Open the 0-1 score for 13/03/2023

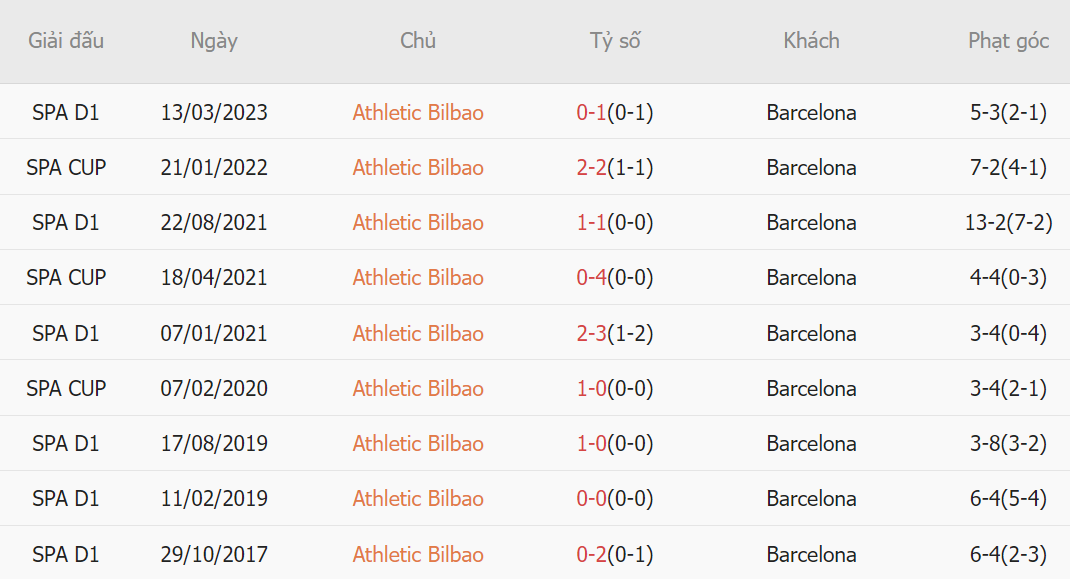tap(592, 113)
